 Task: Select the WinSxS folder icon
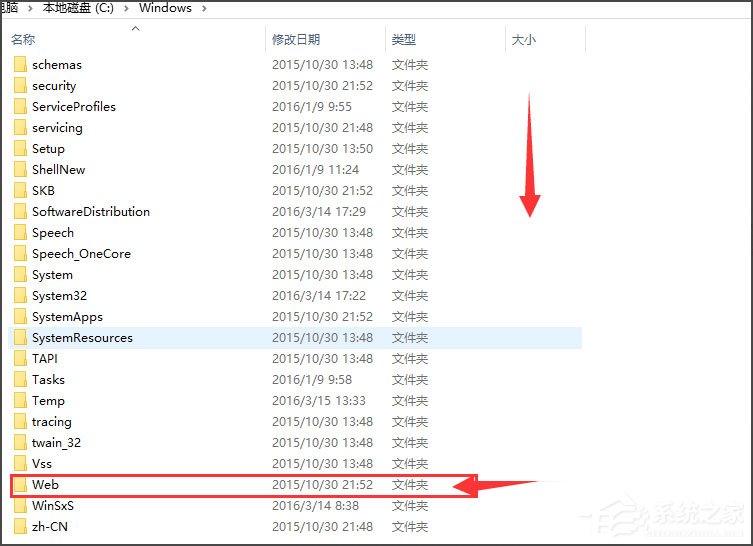click(20, 506)
